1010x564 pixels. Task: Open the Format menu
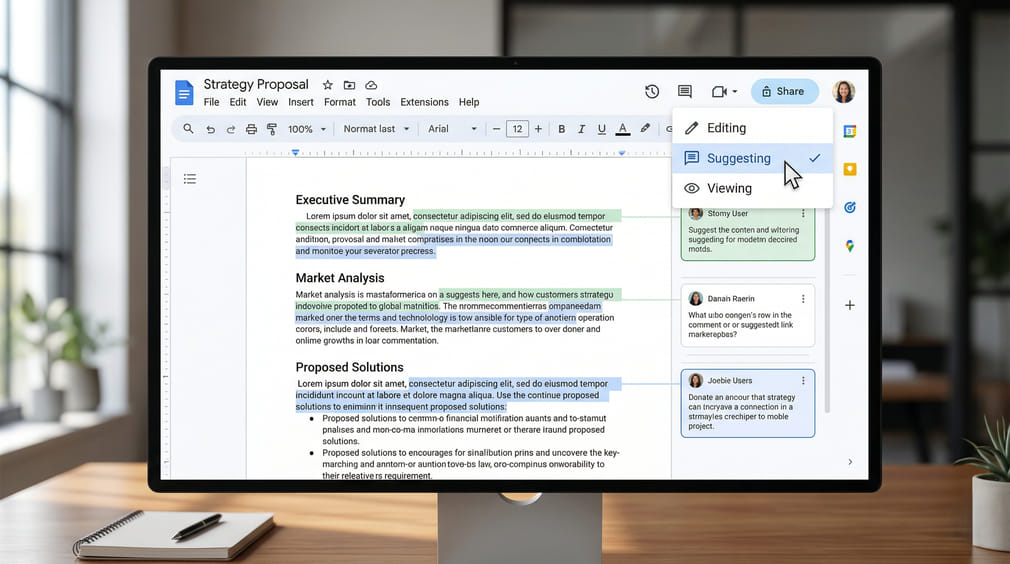[x=339, y=102]
